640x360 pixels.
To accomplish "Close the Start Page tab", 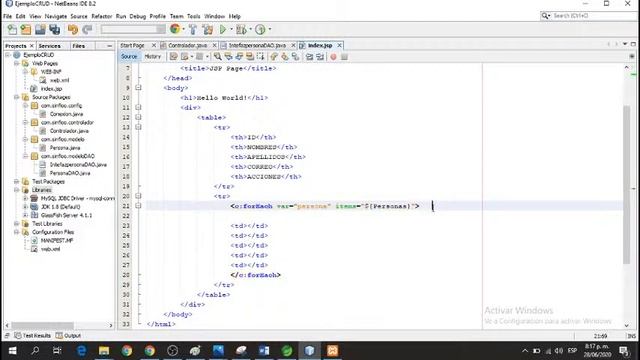I will [x=153, y=45].
